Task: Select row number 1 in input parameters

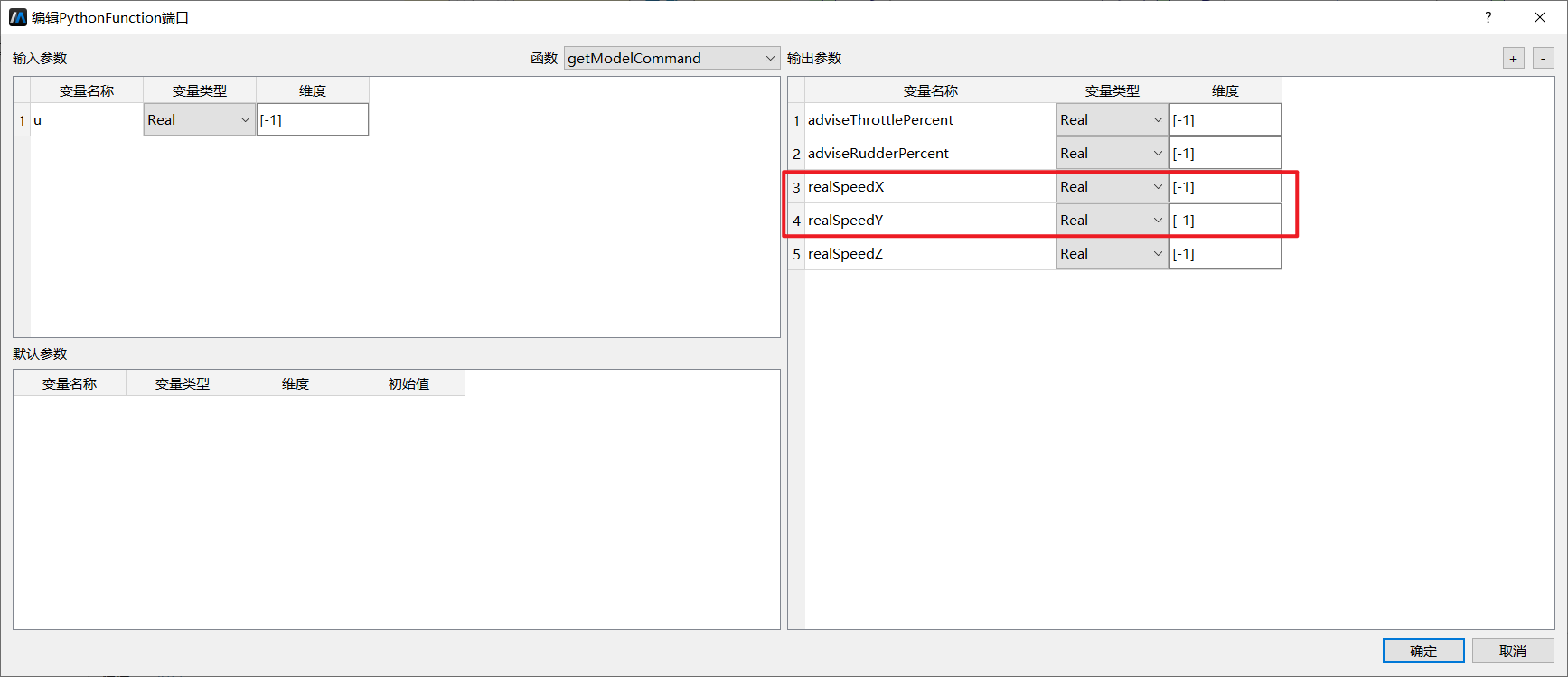Action: (x=22, y=119)
